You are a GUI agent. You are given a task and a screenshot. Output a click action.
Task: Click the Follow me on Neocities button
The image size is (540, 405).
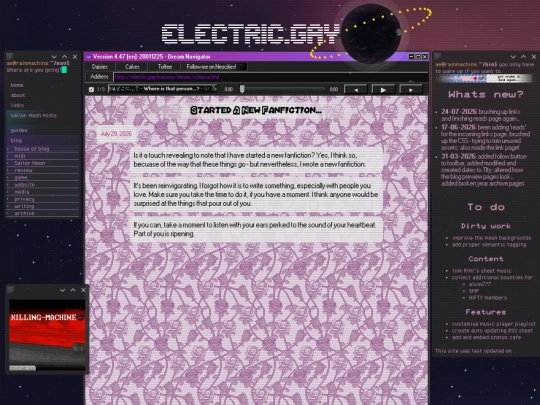pos(214,67)
